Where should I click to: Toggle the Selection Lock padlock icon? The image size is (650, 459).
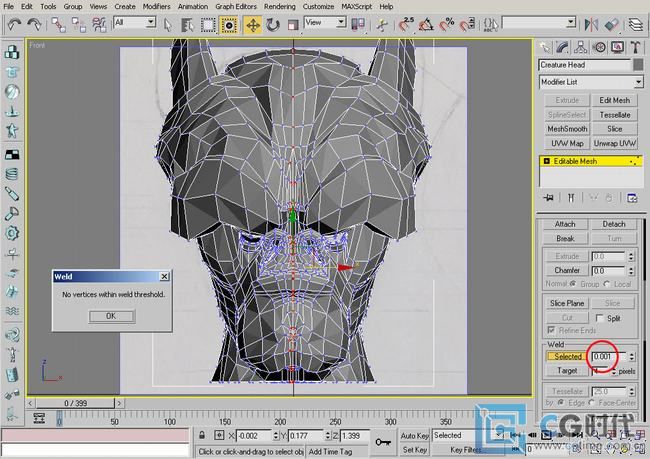202,435
